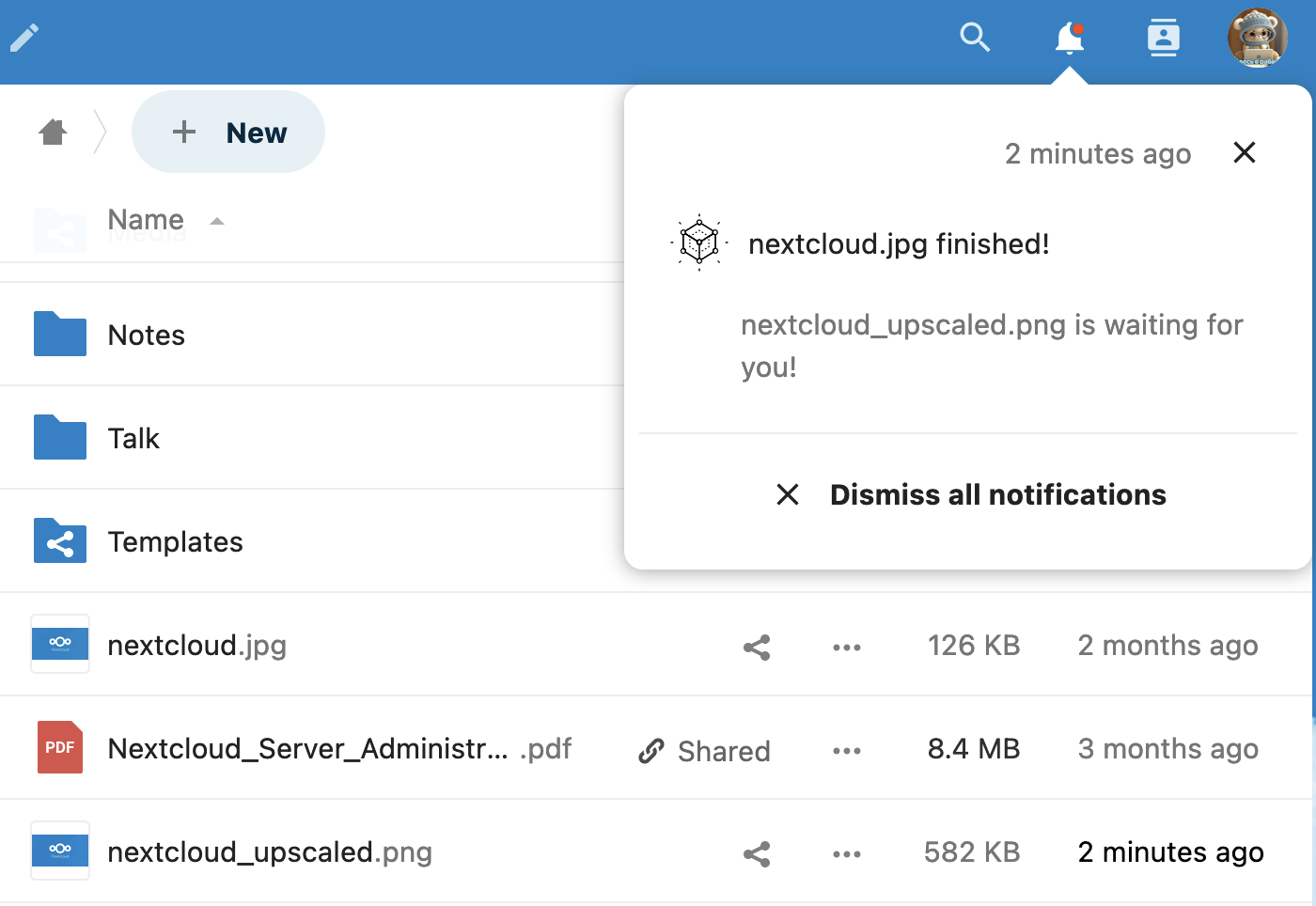The width and height of the screenshot is (1316, 906).
Task: Click the nextcloud.jpg thumbnail
Action: pyautogui.click(x=60, y=644)
